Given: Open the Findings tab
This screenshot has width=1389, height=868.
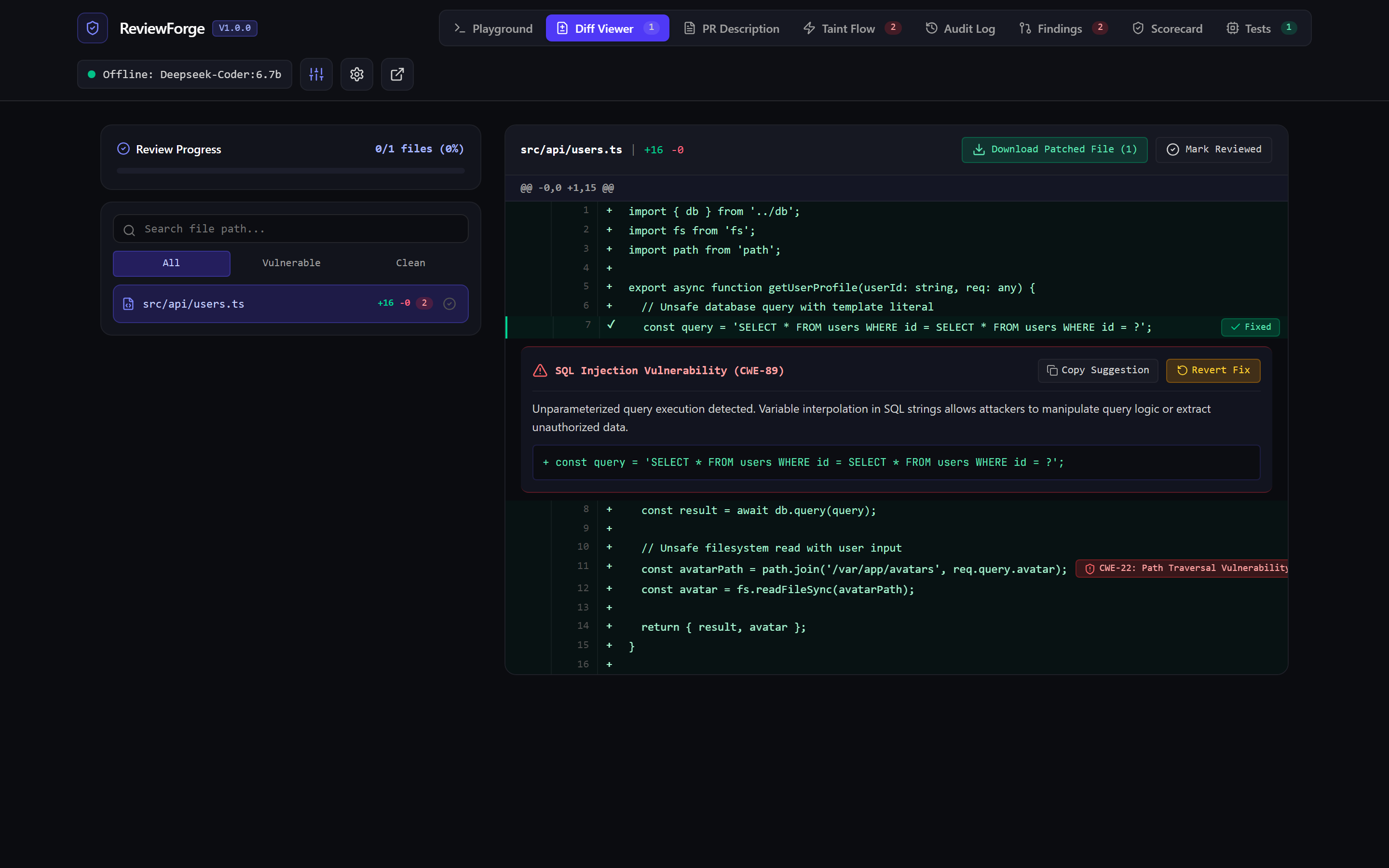Looking at the screenshot, I should tap(1063, 28).
